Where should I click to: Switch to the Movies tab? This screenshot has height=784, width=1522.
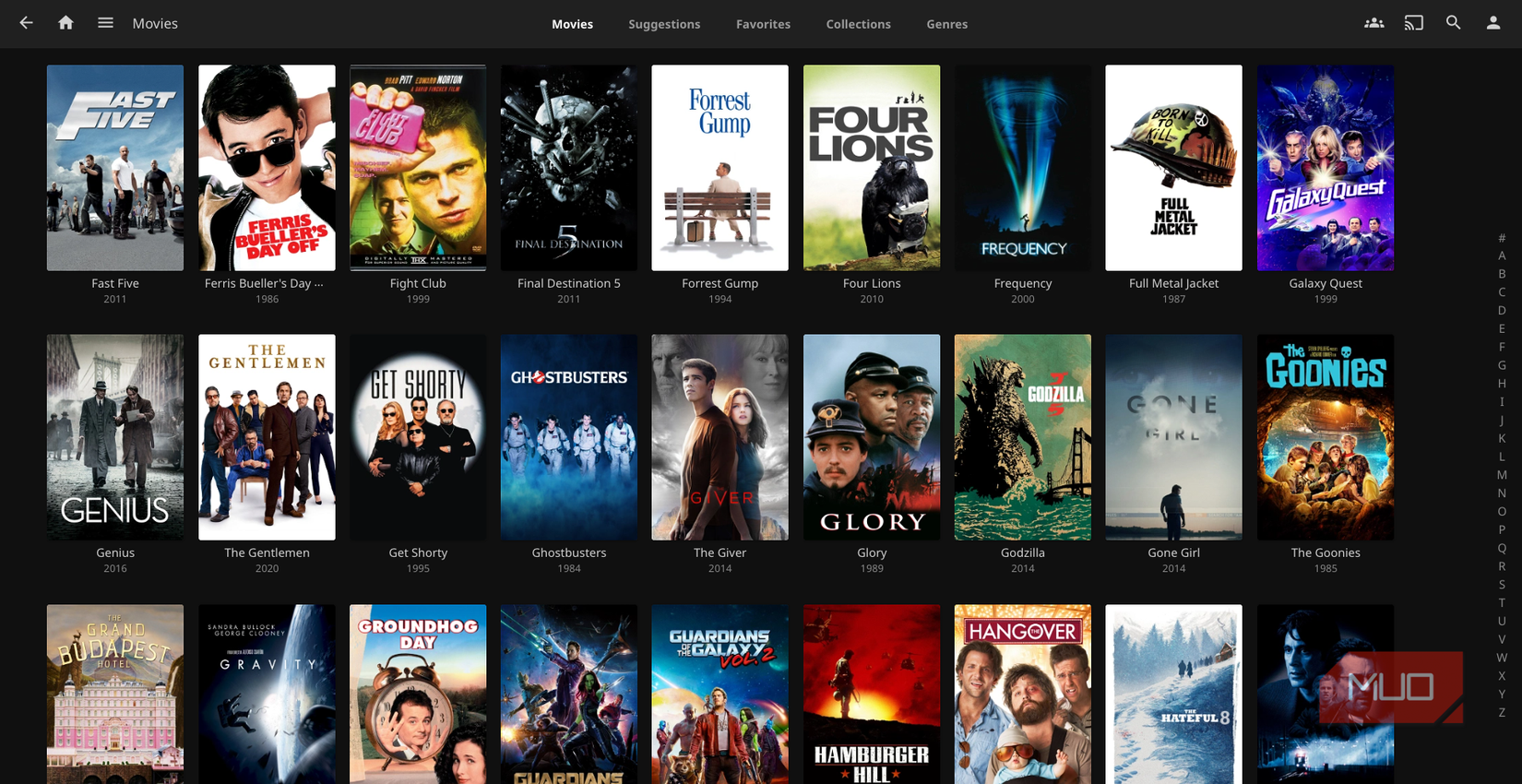(x=572, y=24)
